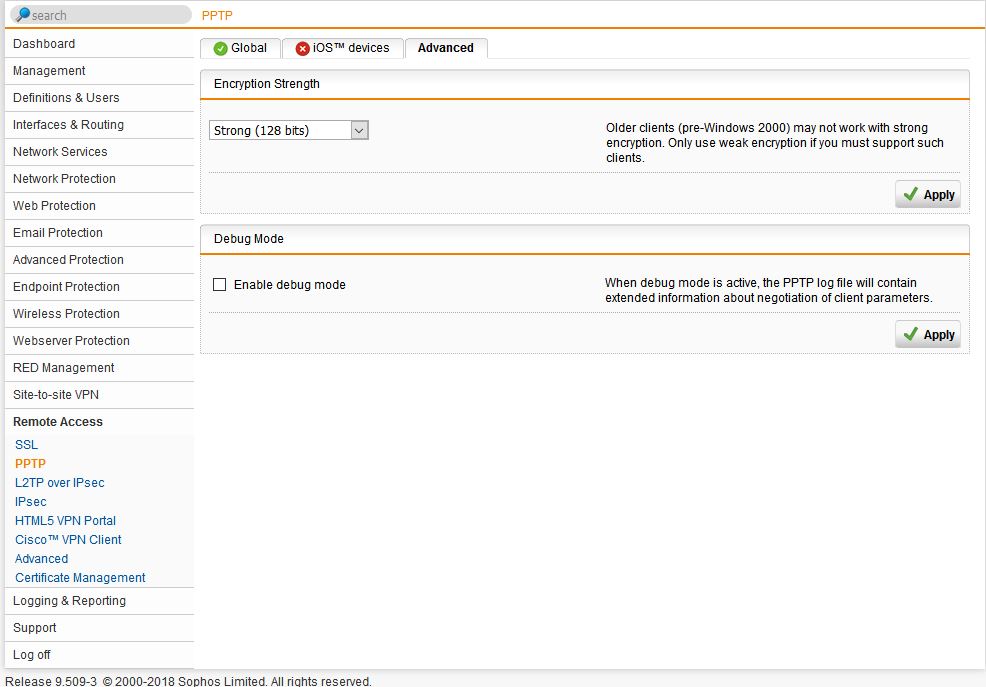Enable debug mode checkbox

pos(219,285)
